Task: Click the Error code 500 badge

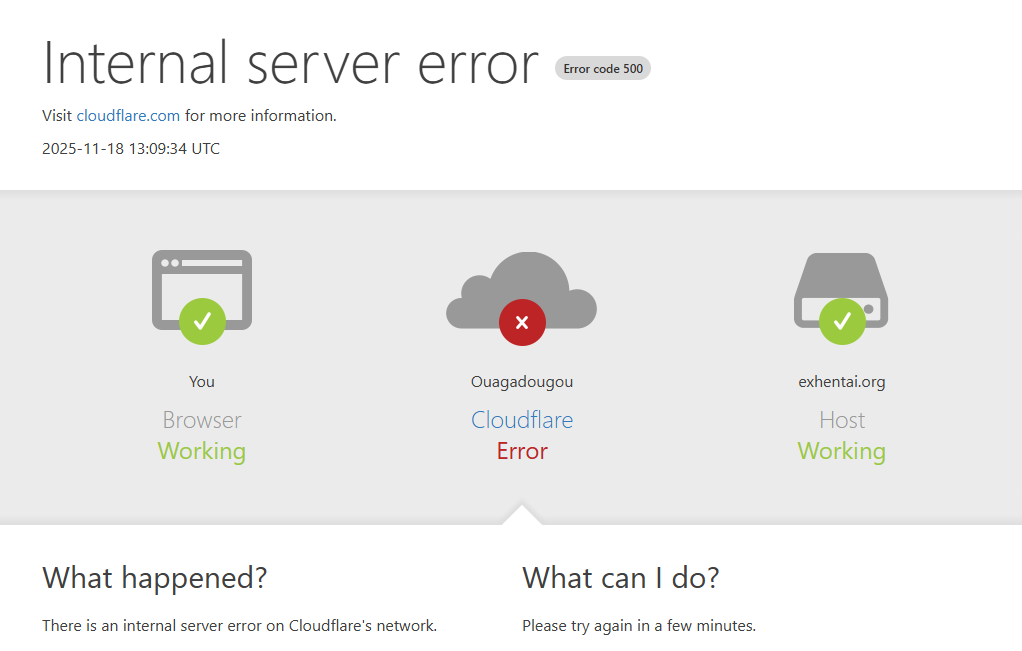Action: pyautogui.click(x=603, y=68)
